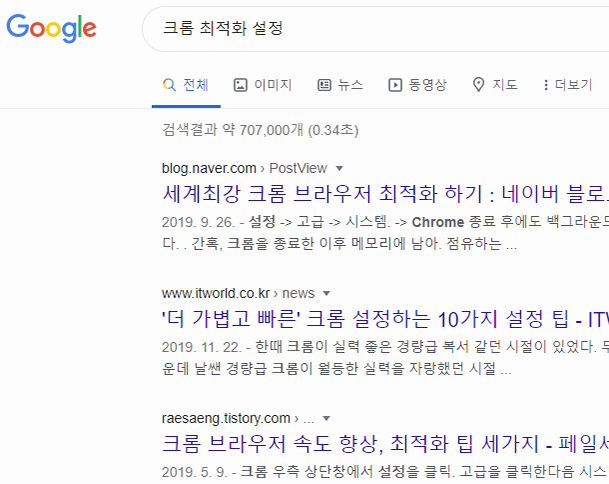Image resolution: width=609 pixels, height=484 pixels.
Task: Open dropdown arrow next to blog.naver.com PostView
Action: (x=339, y=169)
